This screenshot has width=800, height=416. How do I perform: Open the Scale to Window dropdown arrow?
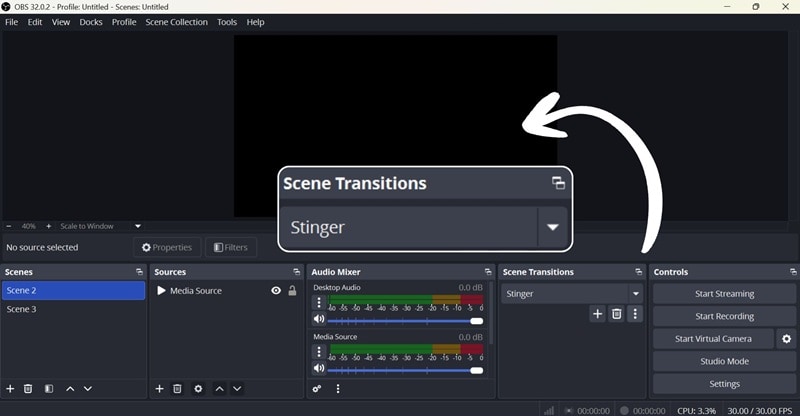click(138, 226)
